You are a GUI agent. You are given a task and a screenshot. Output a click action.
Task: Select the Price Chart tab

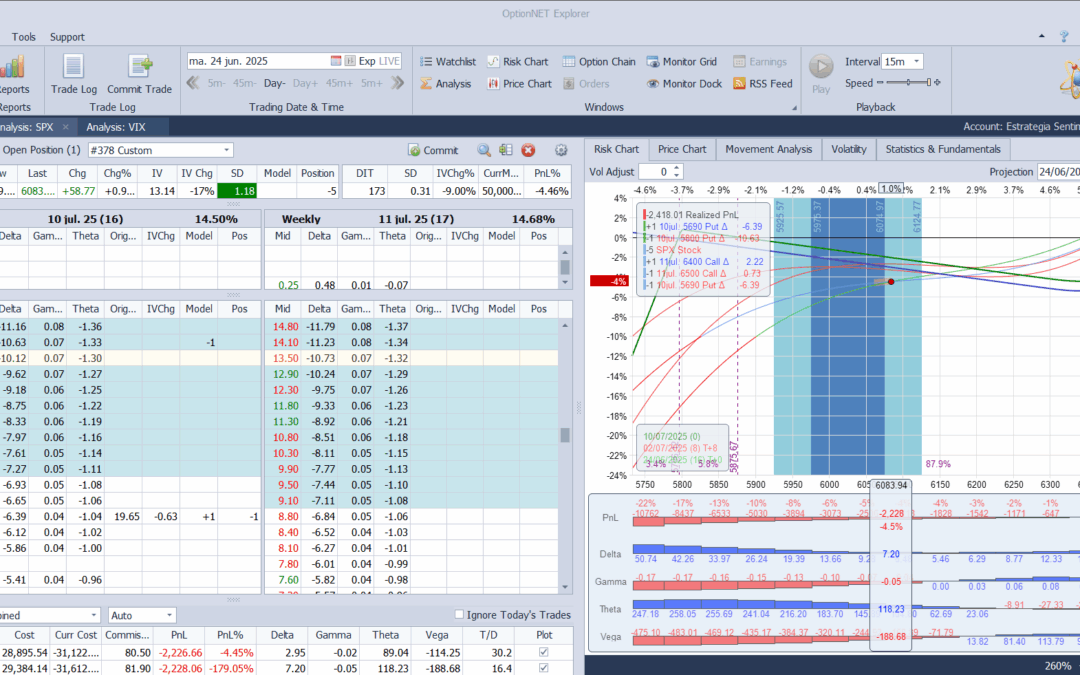pyautogui.click(x=682, y=149)
